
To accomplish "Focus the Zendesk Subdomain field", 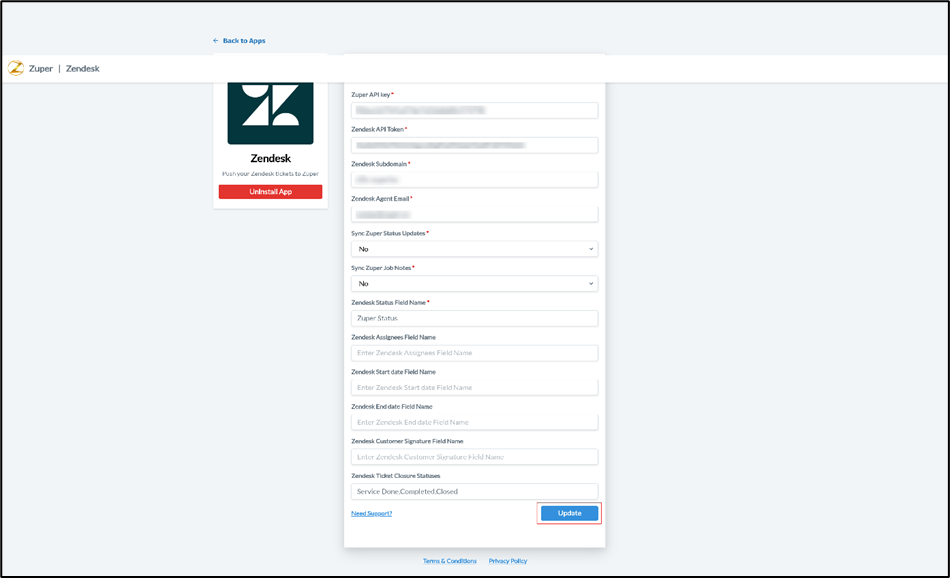I will point(474,180).
